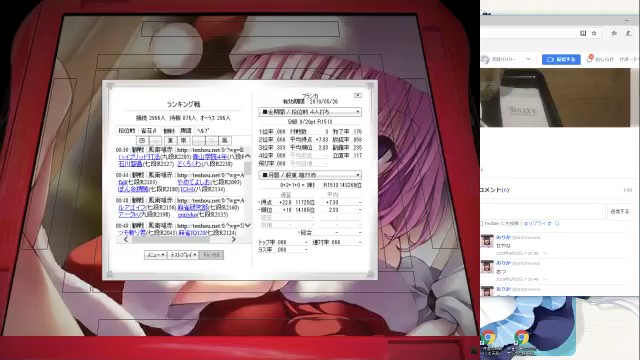Viewport: 640px width, 360px height.
Task: Open the 段位戦 tab in lobby dialog
Action: tap(127, 131)
